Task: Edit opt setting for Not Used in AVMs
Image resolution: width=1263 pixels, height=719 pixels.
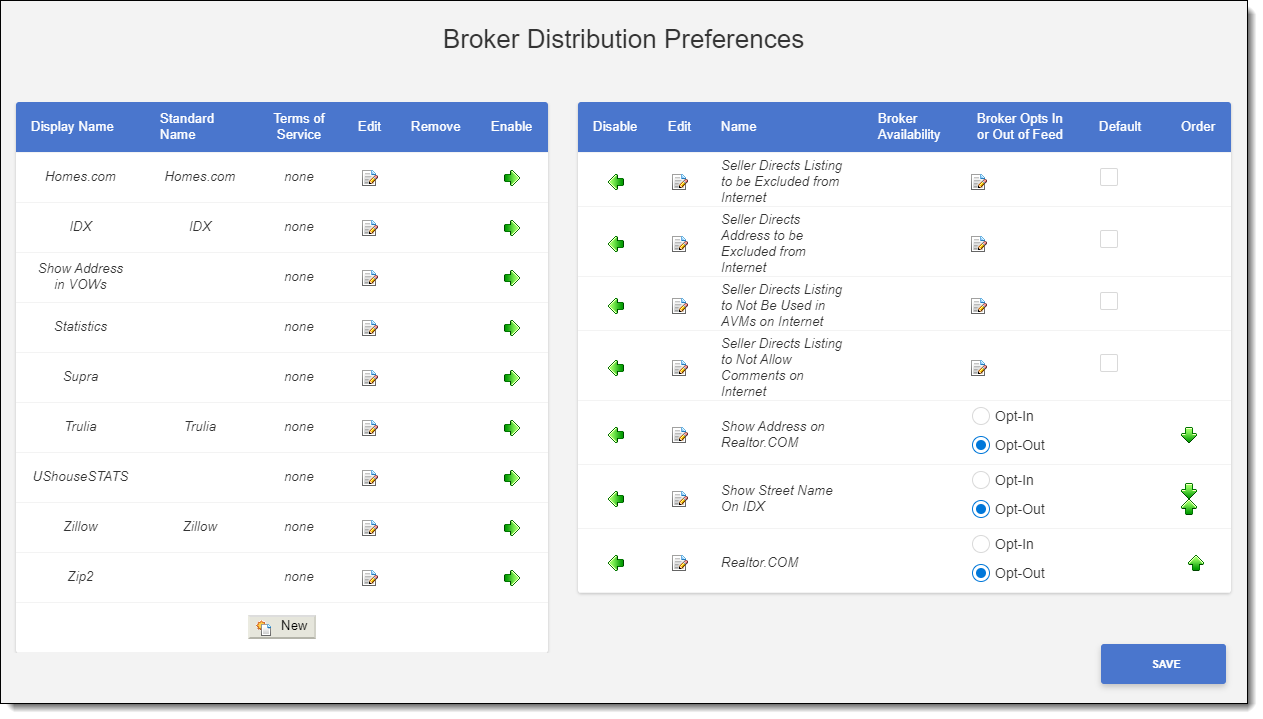Action: pyautogui.click(x=978, y=306)
